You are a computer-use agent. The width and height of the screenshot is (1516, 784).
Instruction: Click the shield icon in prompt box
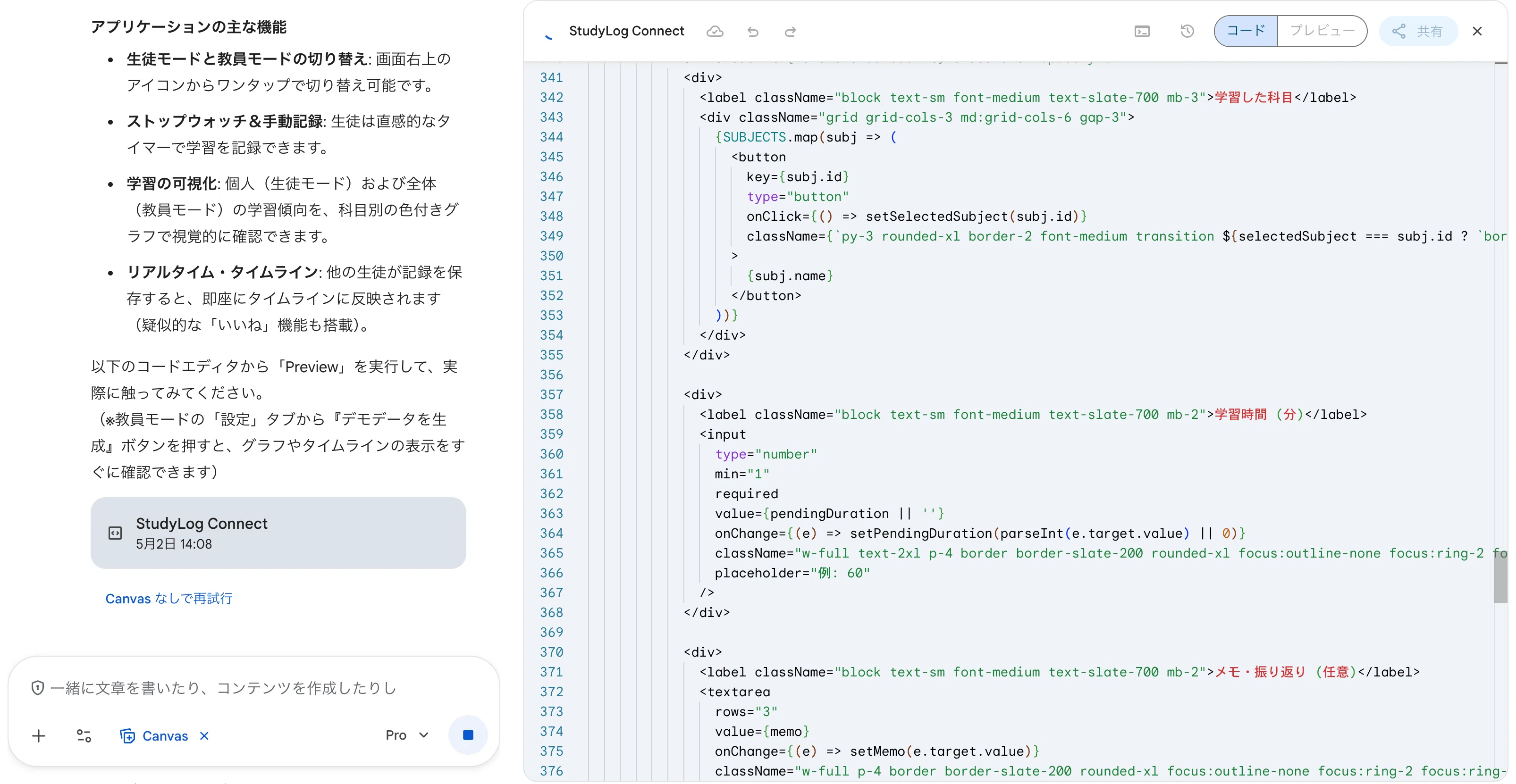(38, 688)
